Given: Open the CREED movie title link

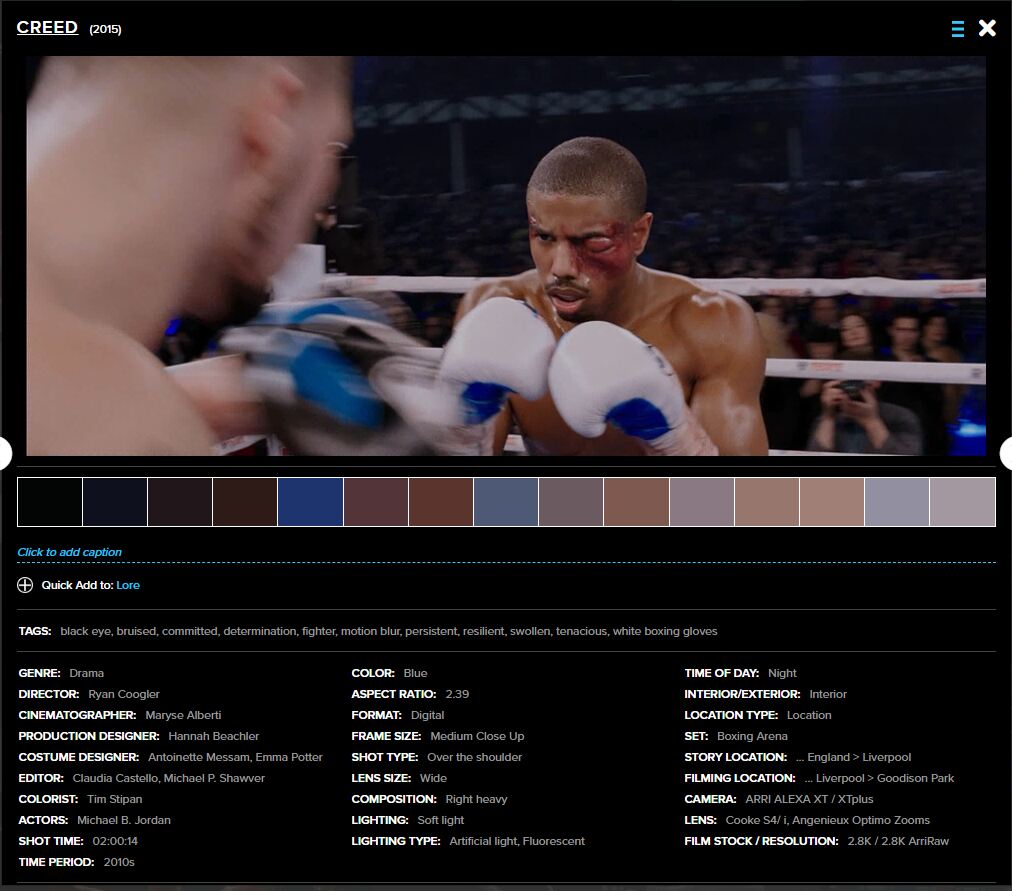Looking at the screenshot, I should click(x=47, y=28).
